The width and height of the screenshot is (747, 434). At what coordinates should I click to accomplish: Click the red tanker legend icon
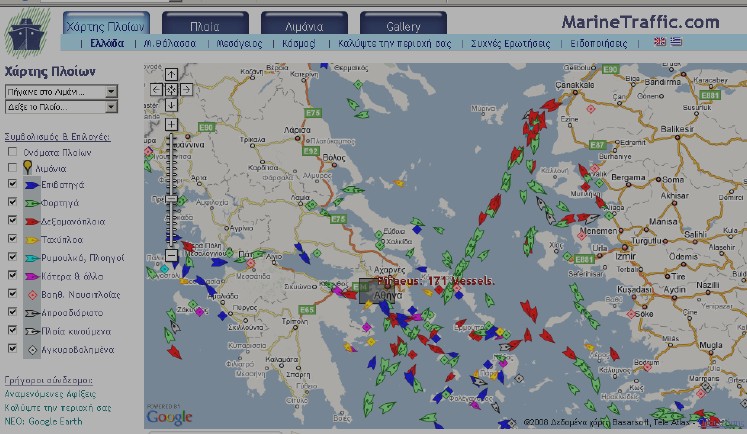click(x=31, y=222)
